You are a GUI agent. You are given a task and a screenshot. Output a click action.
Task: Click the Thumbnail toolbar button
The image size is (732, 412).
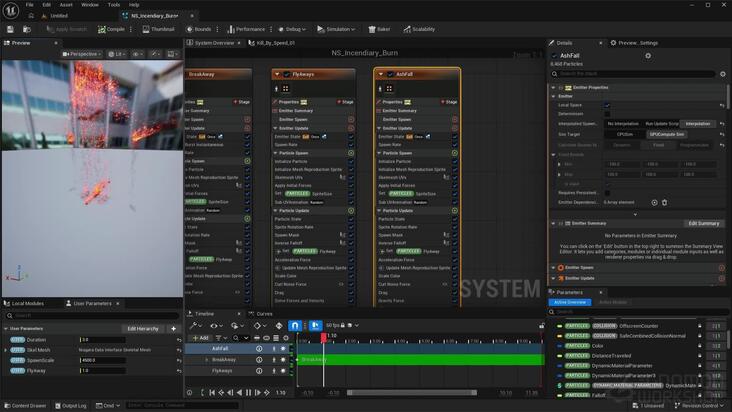click(158, 29)
